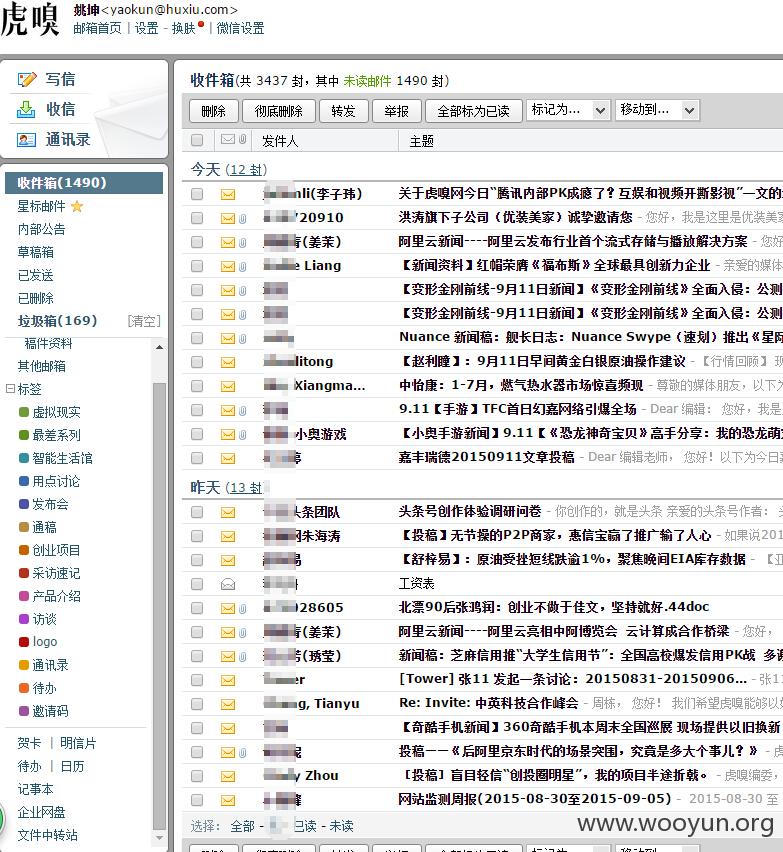Click the envelope column header icon
783x852 pixels.
228,139
